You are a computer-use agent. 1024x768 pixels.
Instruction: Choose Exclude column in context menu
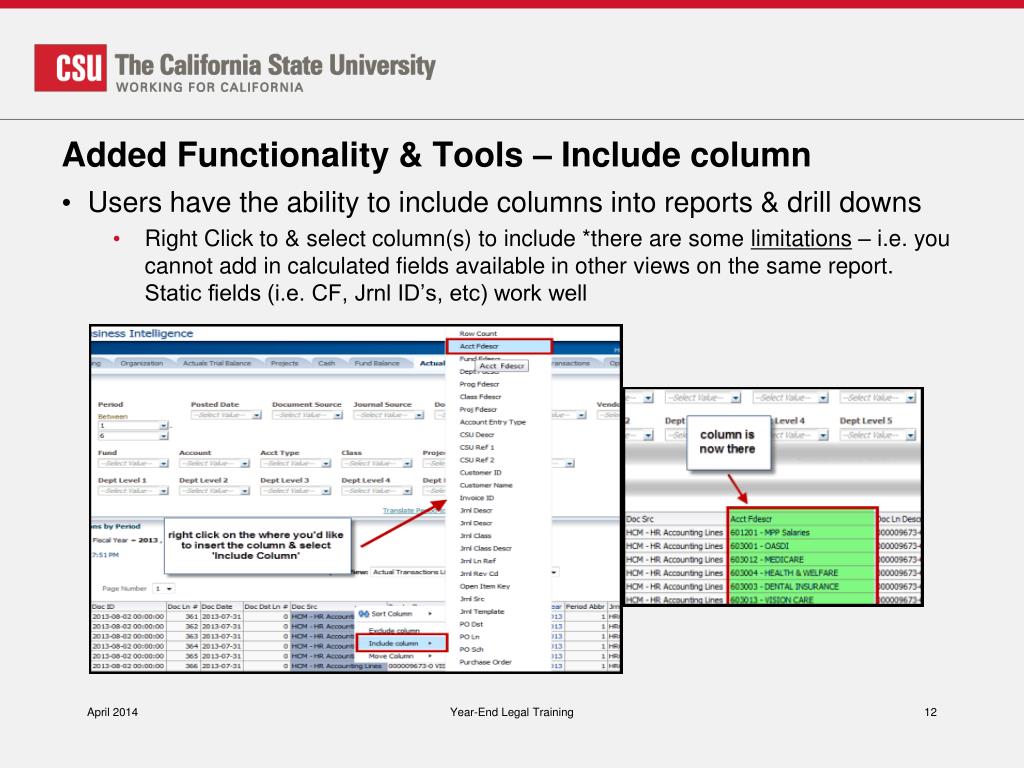(x=394, y=631)
